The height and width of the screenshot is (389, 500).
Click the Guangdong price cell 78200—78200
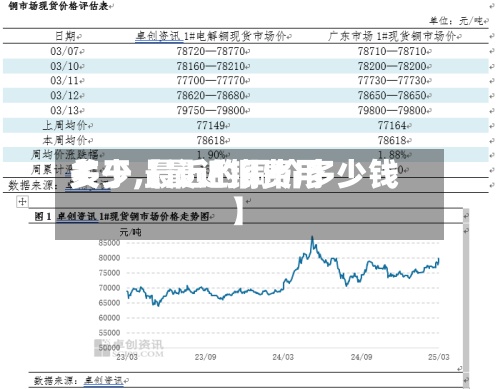[x=392, y=66]
